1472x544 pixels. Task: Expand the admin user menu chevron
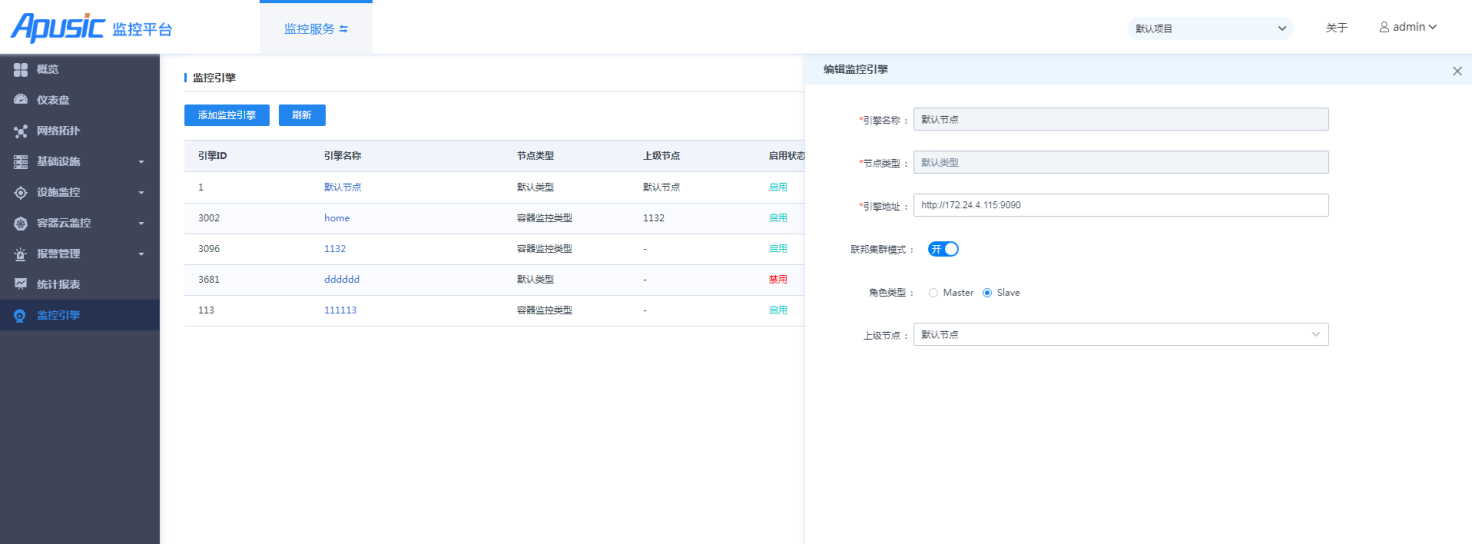[1432, 27]
